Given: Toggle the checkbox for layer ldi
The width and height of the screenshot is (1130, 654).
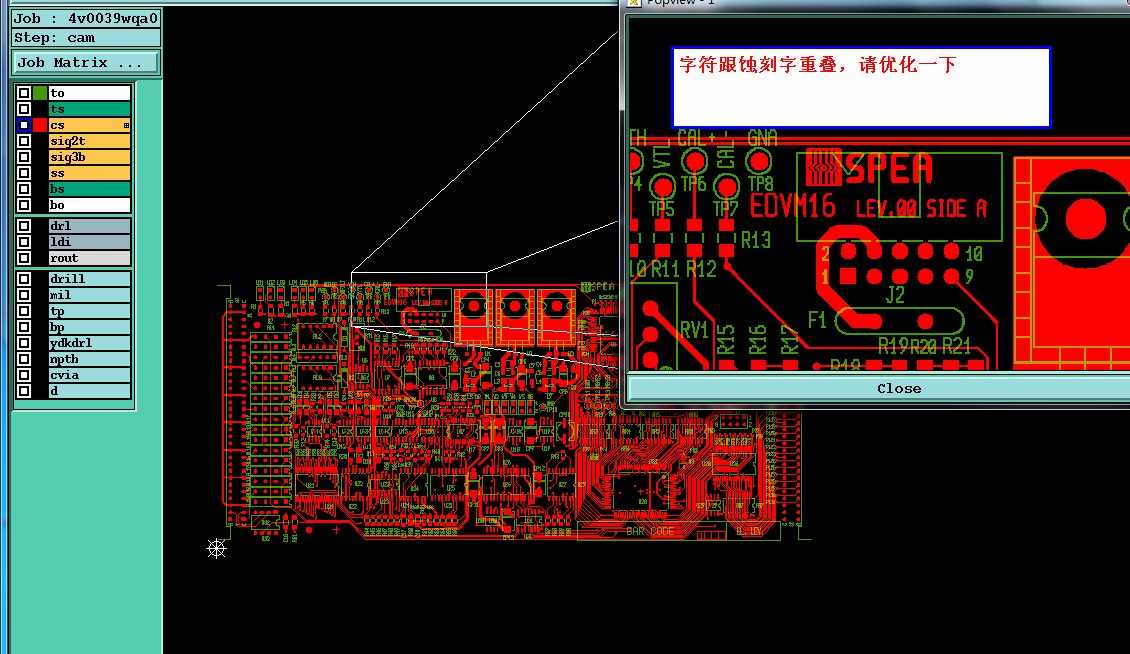Looking at the screenshot, I should tap(24, 242).
